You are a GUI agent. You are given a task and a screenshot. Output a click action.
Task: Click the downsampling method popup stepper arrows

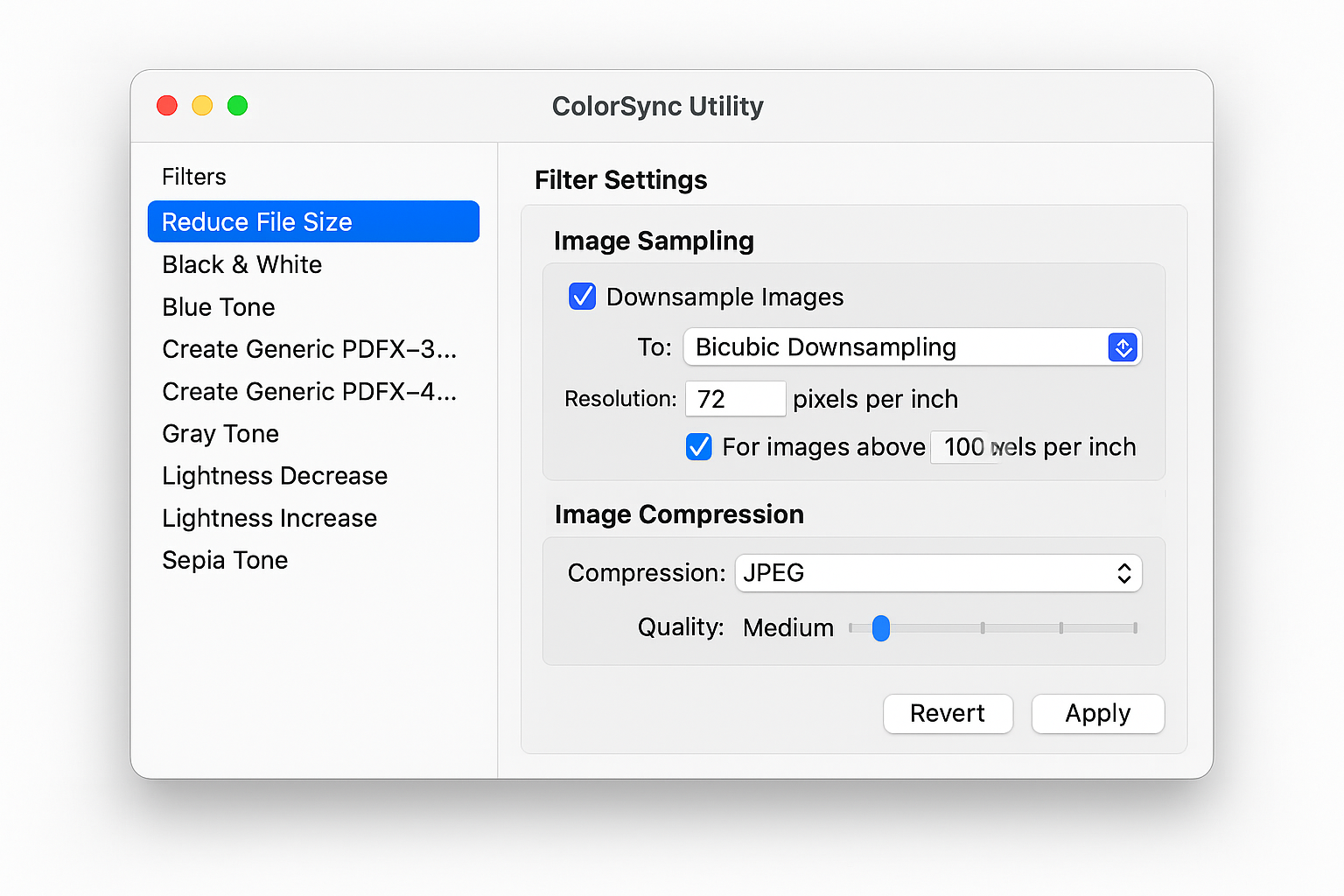(x=1123, y=347)
